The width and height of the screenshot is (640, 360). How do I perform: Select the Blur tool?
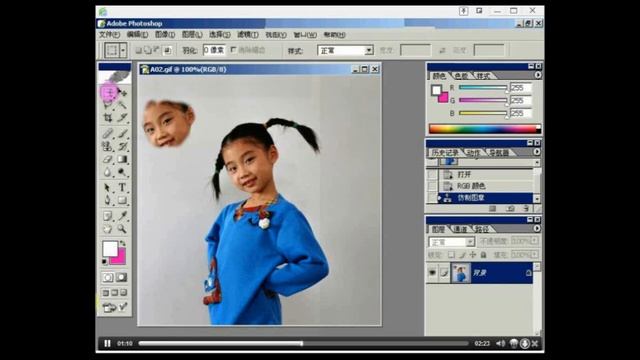(108, 172)
